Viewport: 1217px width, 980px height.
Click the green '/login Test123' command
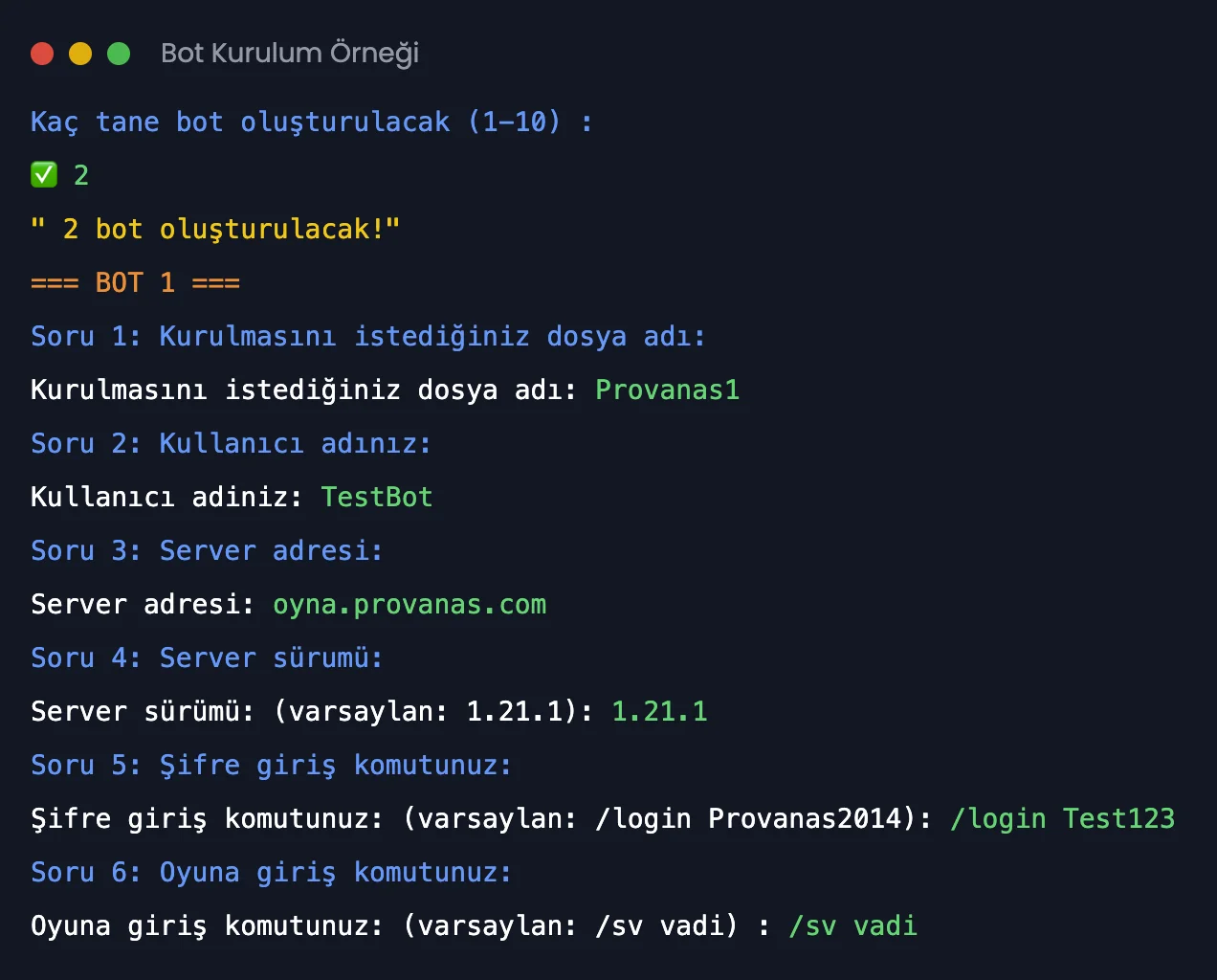coord(1062,819)
